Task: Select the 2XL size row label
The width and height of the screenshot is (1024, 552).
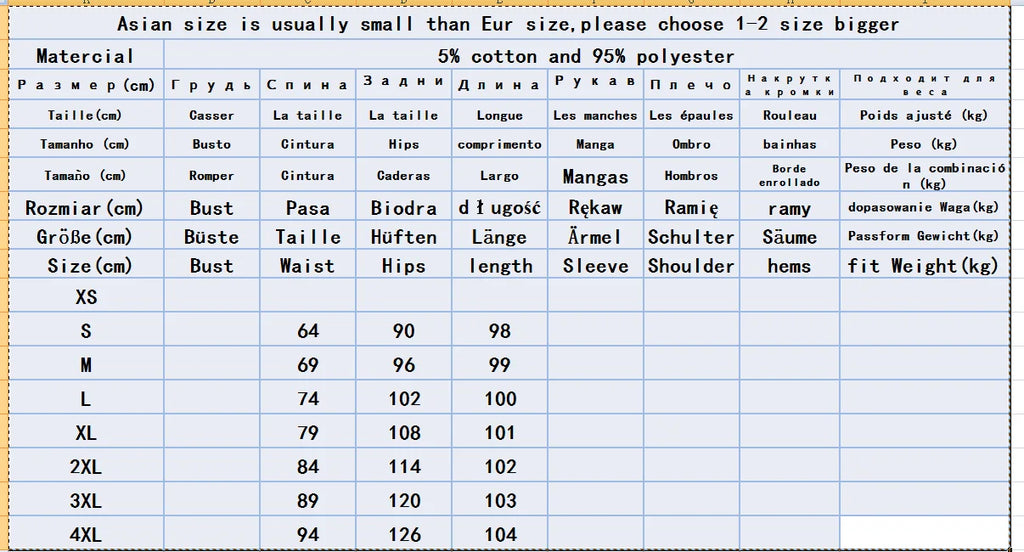Action: click(85, 467)
